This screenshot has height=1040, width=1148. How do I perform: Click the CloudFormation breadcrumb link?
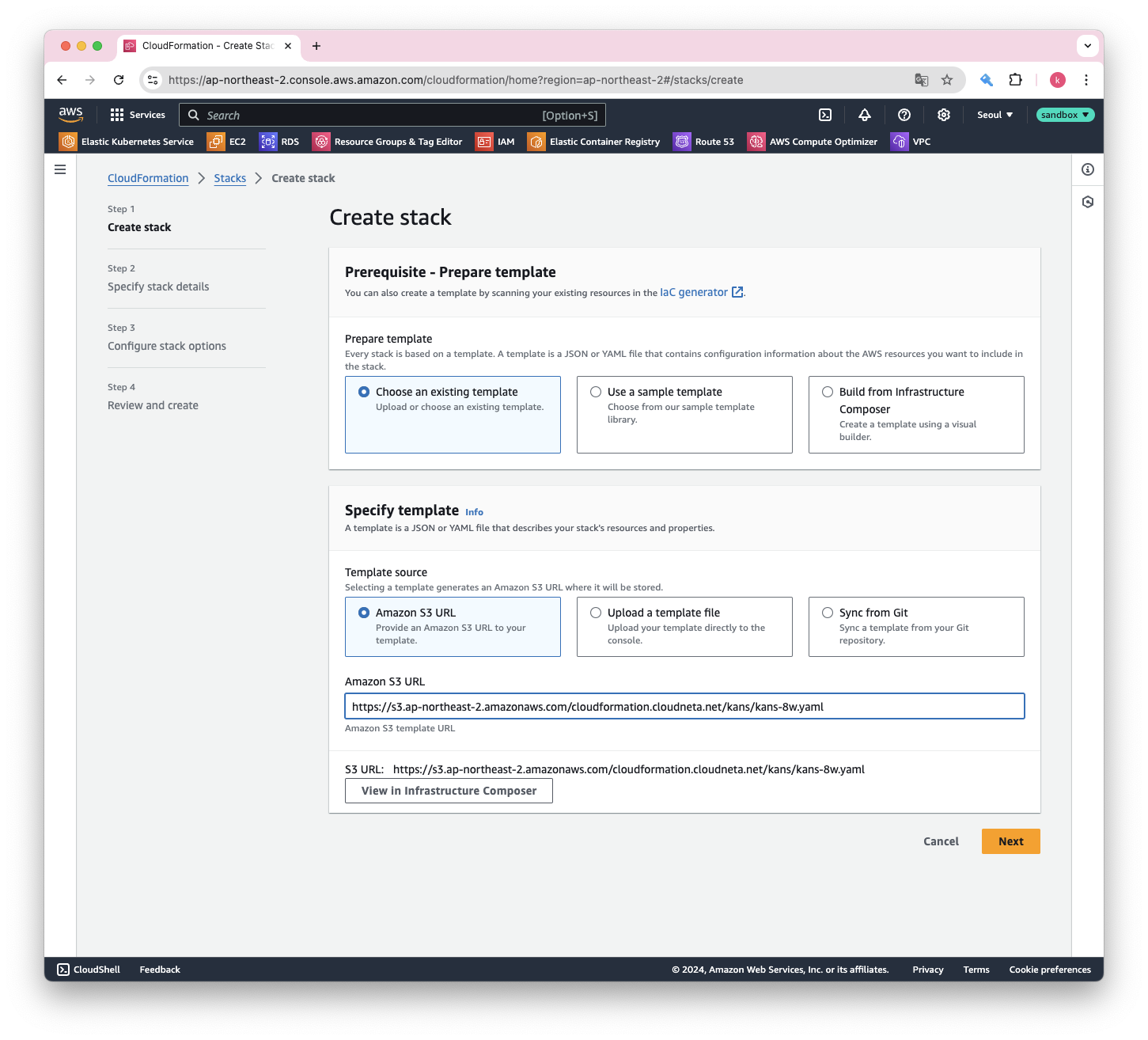click(148, 178)
